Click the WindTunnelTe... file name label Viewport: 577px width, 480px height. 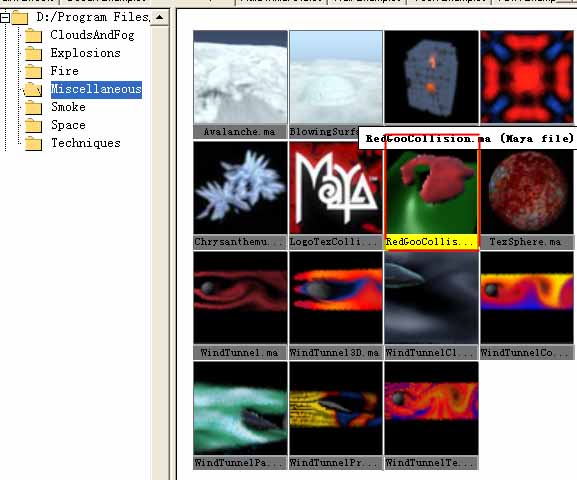(431, 463)
